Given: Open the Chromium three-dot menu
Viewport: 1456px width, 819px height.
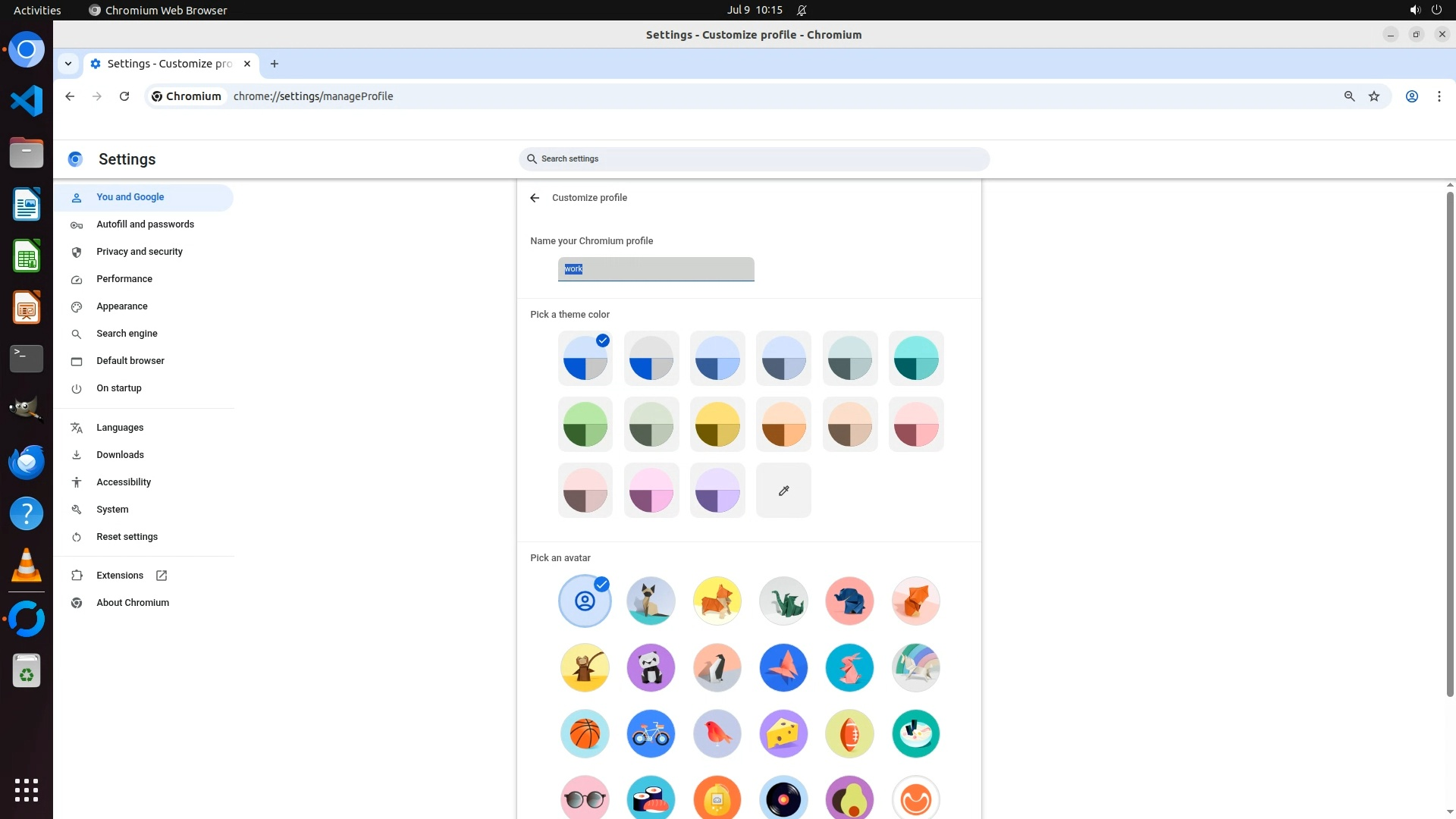Looking at the screenshot, I should 1439,96.
